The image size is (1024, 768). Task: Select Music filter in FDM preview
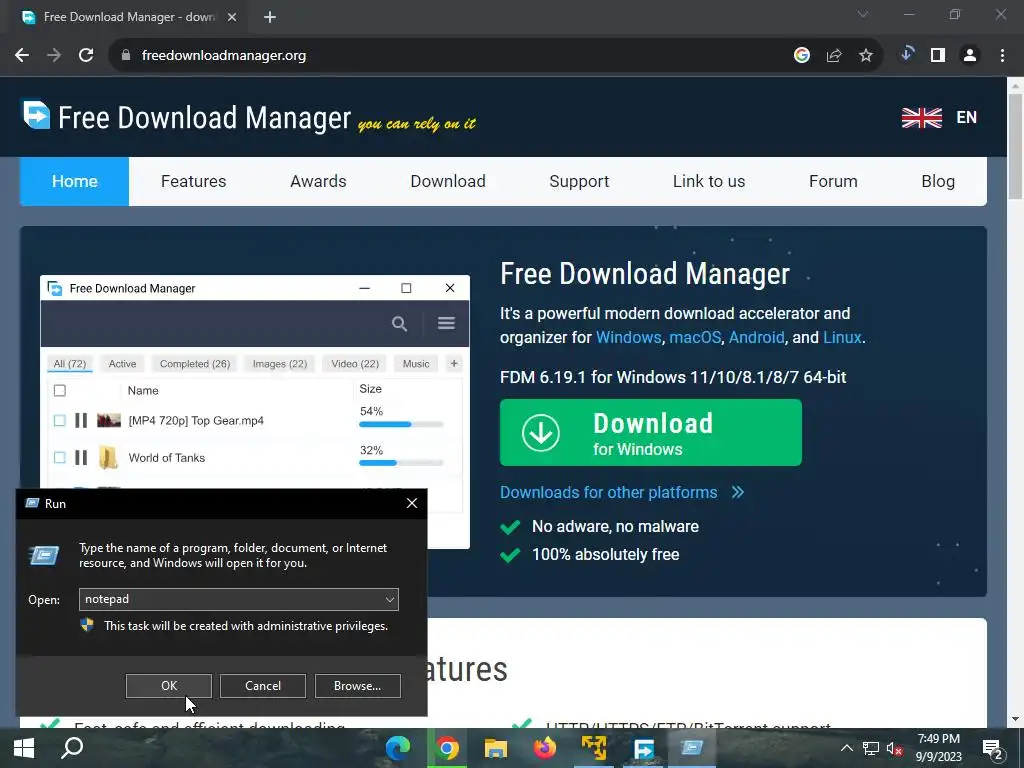point(416,364)
